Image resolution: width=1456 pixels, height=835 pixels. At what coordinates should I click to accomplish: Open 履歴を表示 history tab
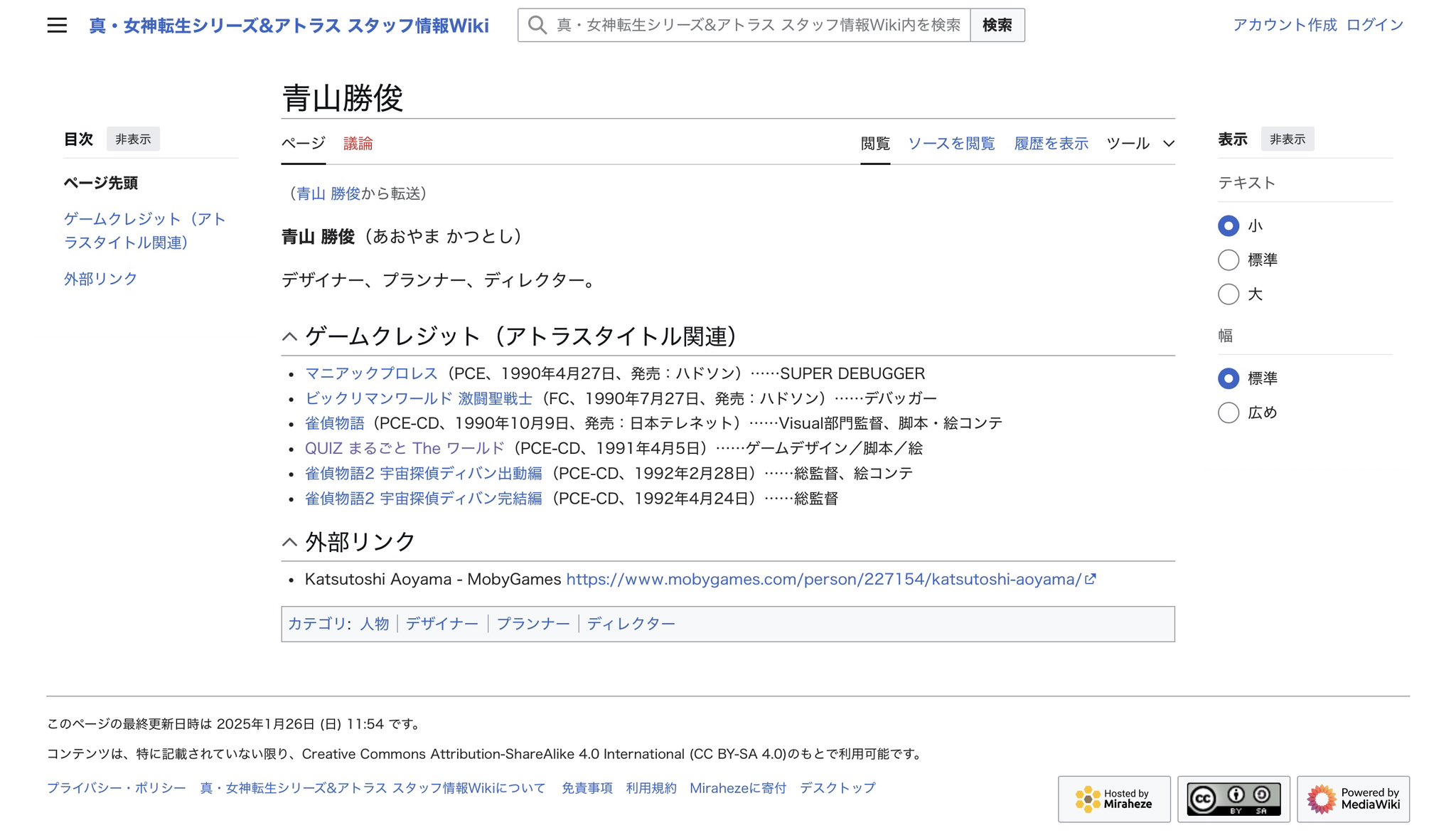click(1051, 144)
